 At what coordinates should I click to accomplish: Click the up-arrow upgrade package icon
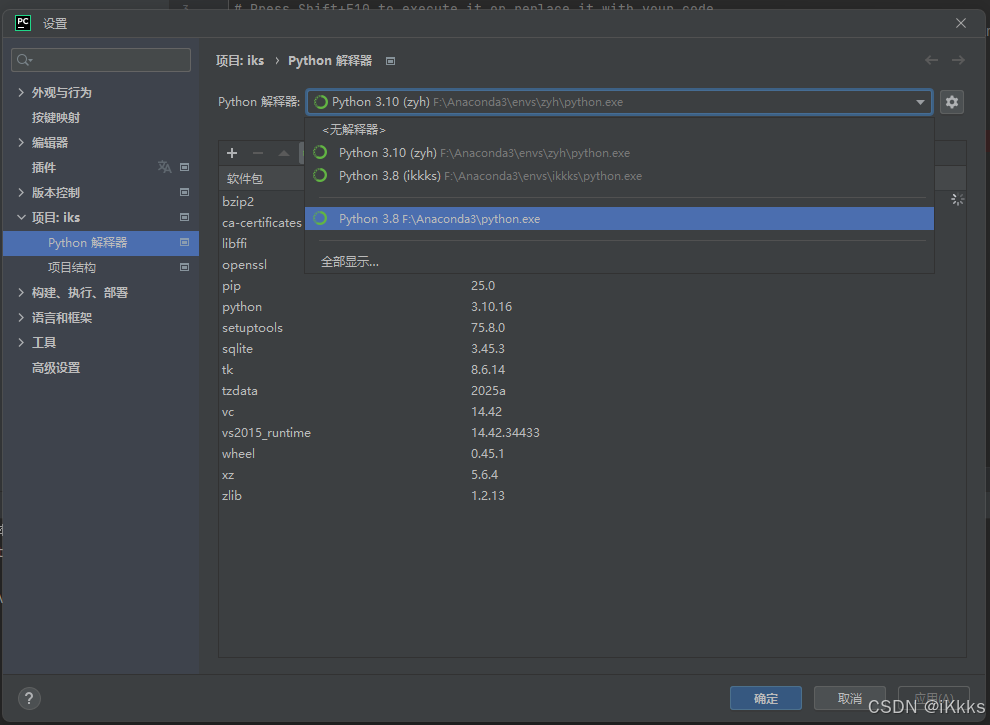pos(284,153)
